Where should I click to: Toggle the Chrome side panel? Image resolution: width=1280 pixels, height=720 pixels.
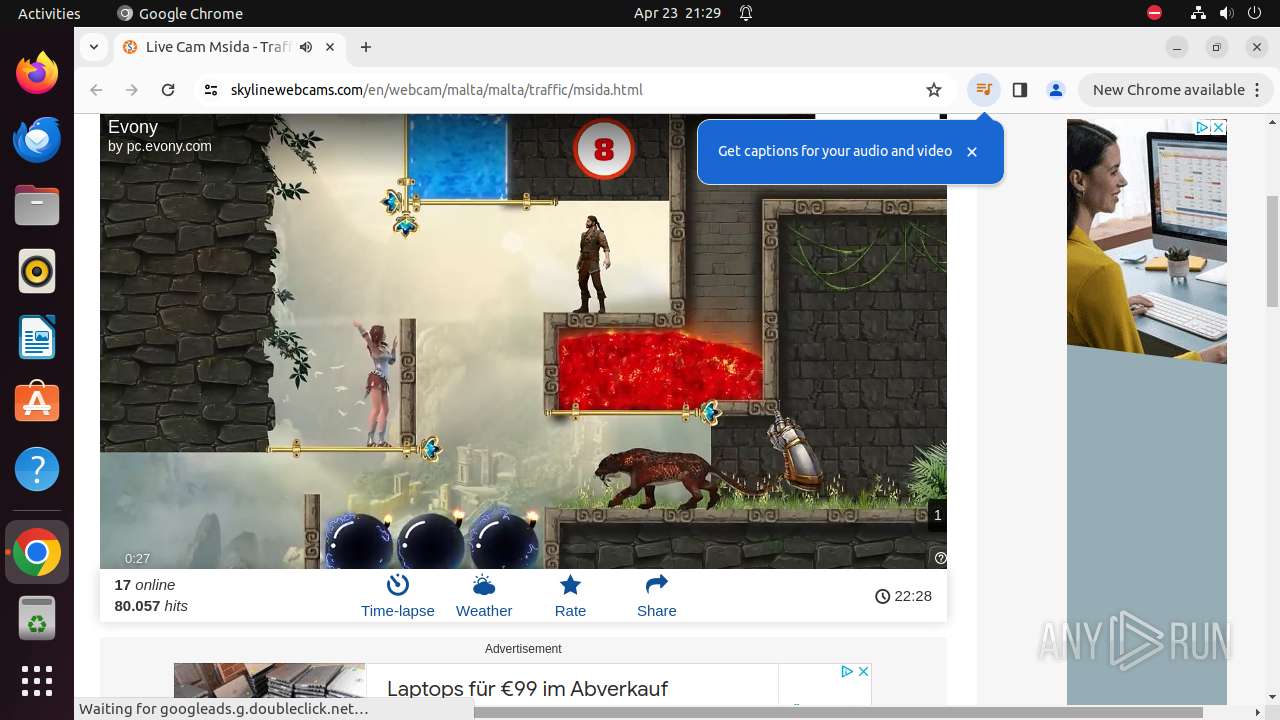(x=1020, y=90)
